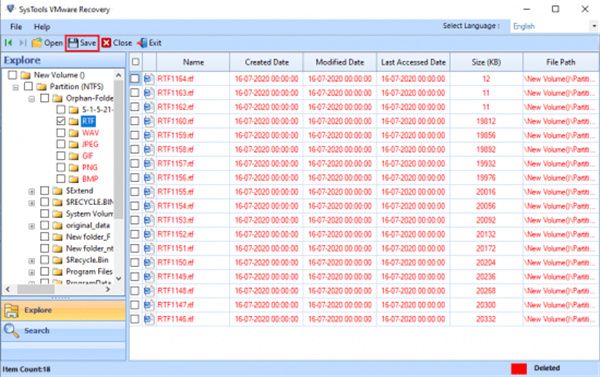Screen dimensions: 600x377
Task: Expand the $RECYCLE.BIN tree node
Action: (32, 203)
